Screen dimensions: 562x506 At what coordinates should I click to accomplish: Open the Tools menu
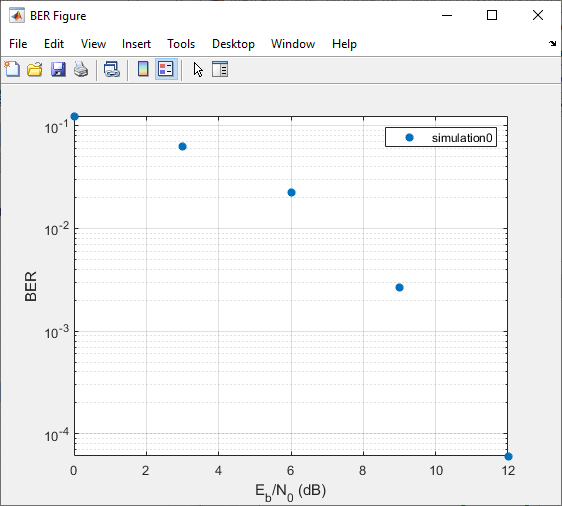[x=181, y=44]
